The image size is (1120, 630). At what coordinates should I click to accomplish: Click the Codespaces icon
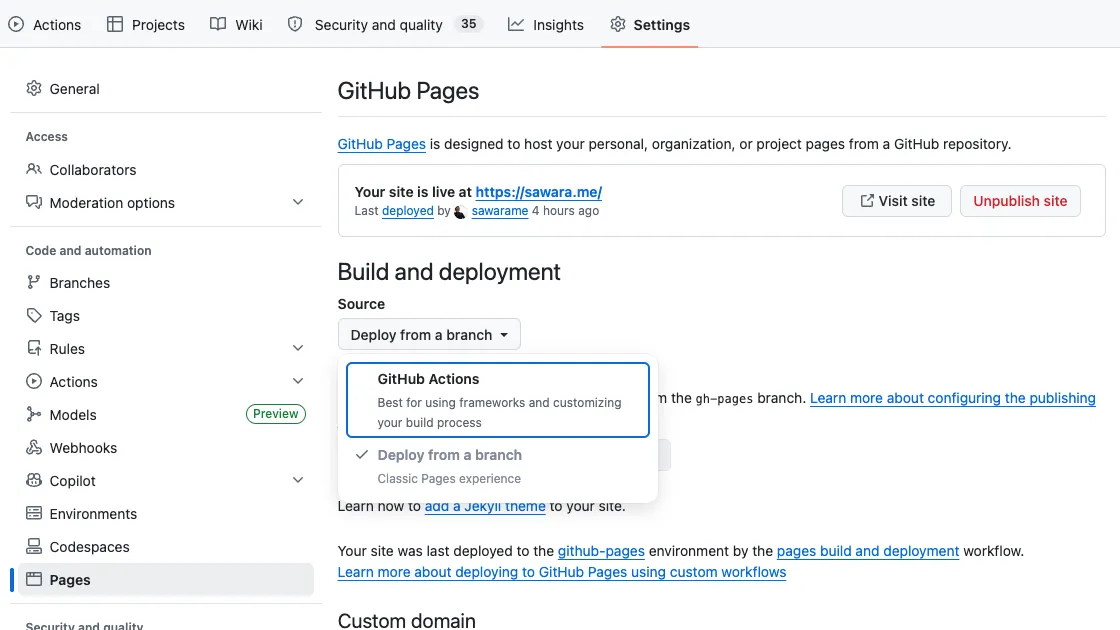click(x=34, y=546)
